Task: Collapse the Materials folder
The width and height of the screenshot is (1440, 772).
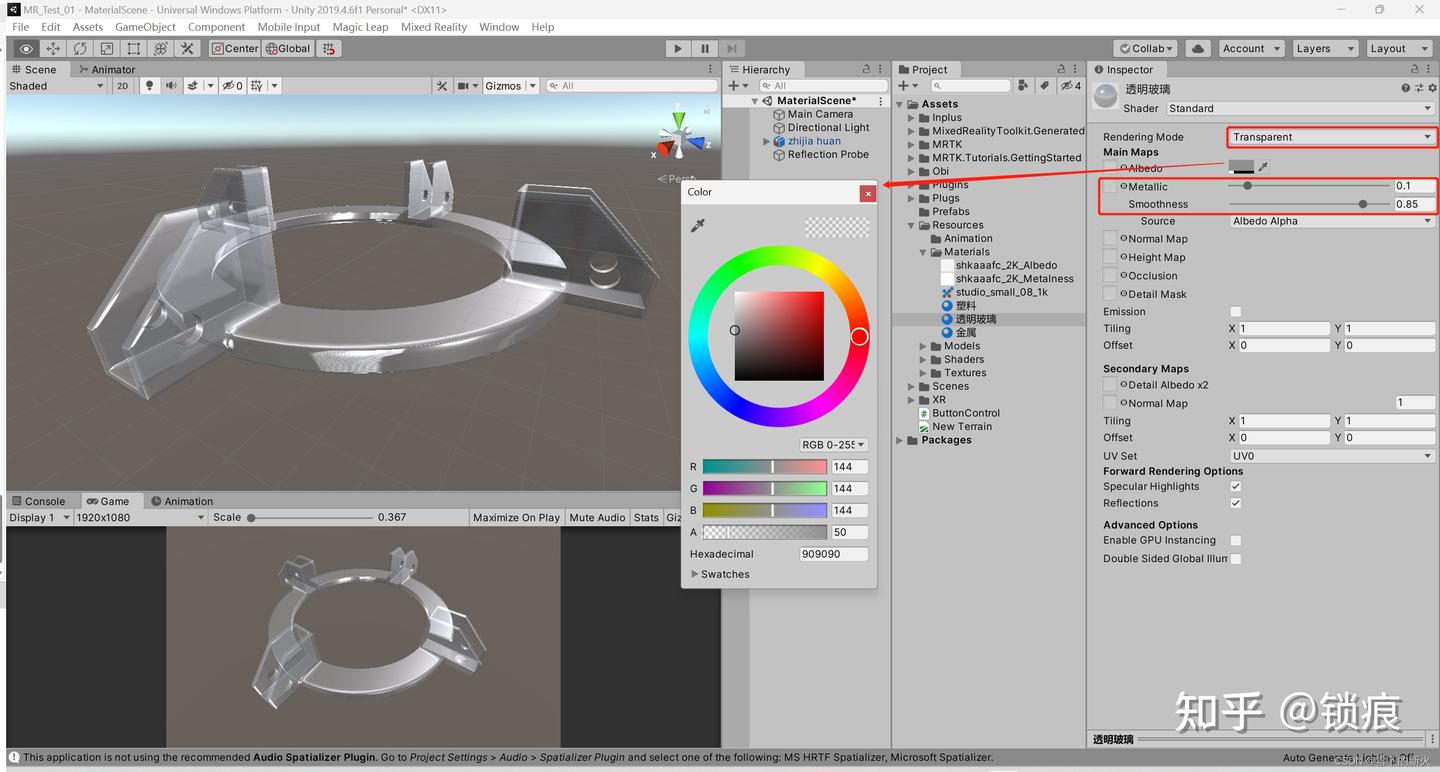Action: 924,252
